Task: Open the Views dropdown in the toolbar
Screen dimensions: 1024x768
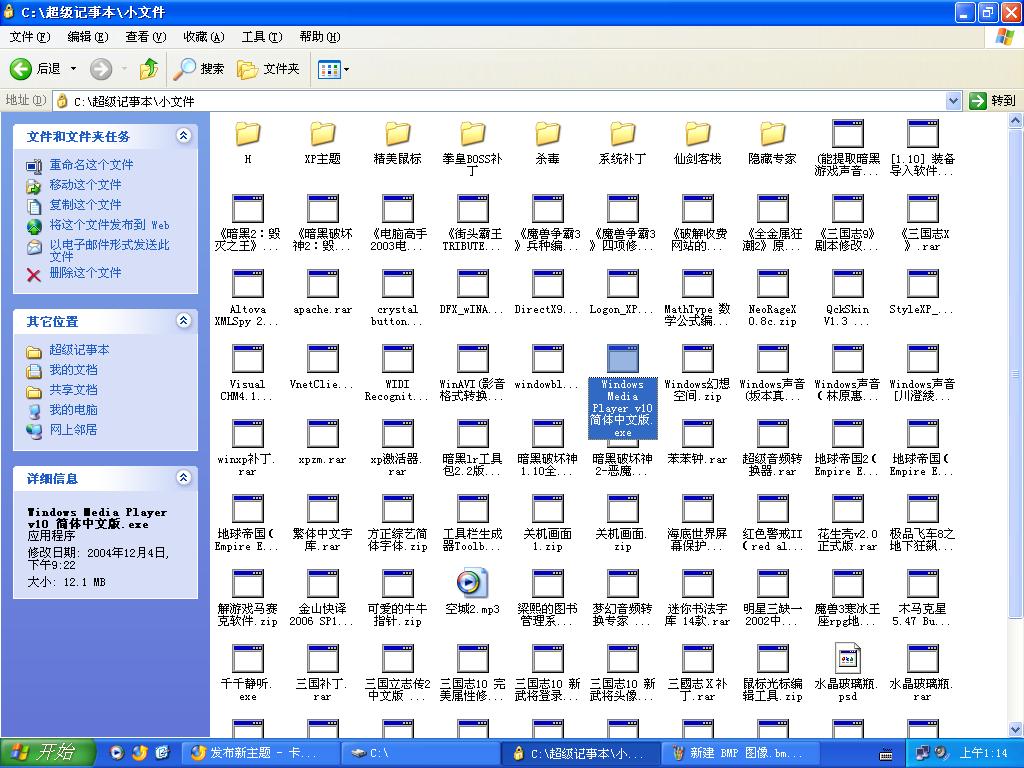Action: coord(332,69)
